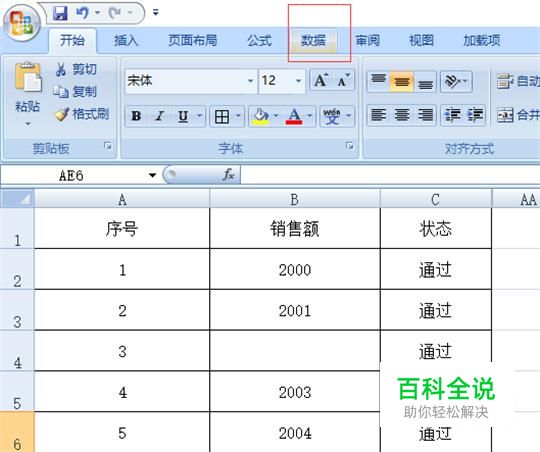Open the 公式 ribbon tab
540x452 pixels.
point(259,41)
